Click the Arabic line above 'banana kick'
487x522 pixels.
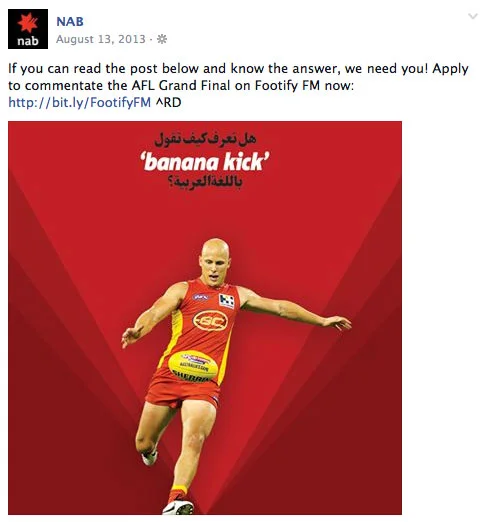pyautogui.click(x=205, y=139)
